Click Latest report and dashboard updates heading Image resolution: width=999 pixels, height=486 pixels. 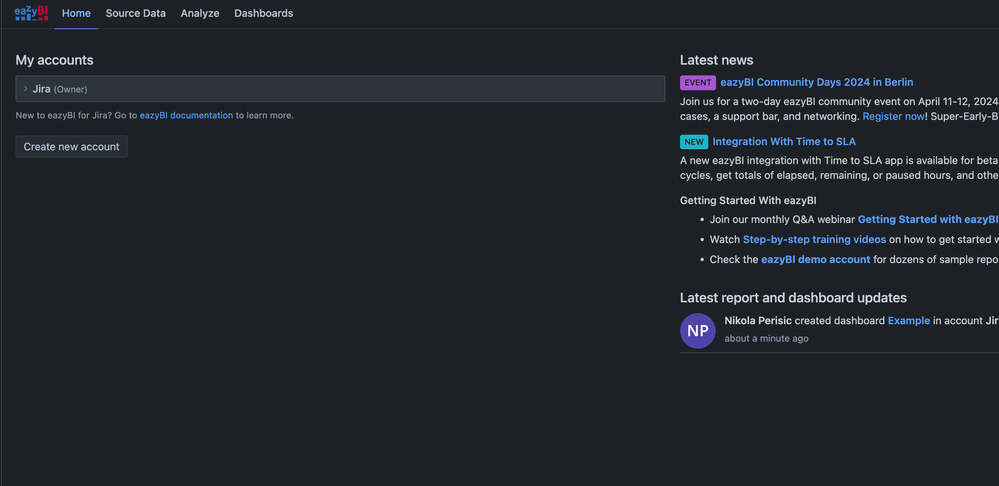(x=793, y=297)
